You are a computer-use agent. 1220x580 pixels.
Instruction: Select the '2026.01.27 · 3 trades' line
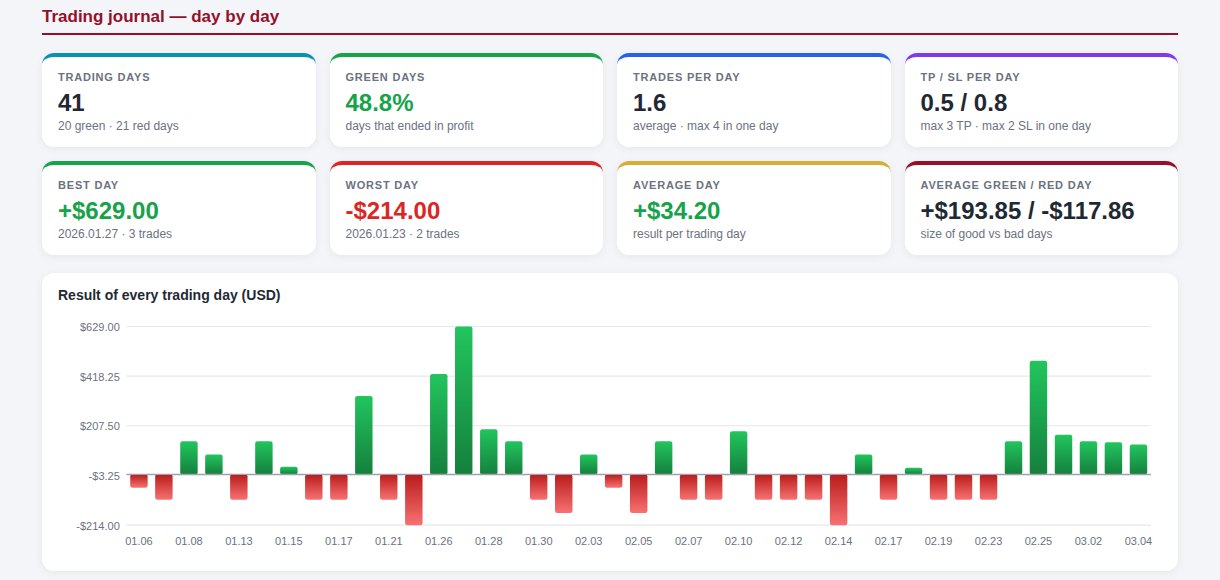[115, 234]
